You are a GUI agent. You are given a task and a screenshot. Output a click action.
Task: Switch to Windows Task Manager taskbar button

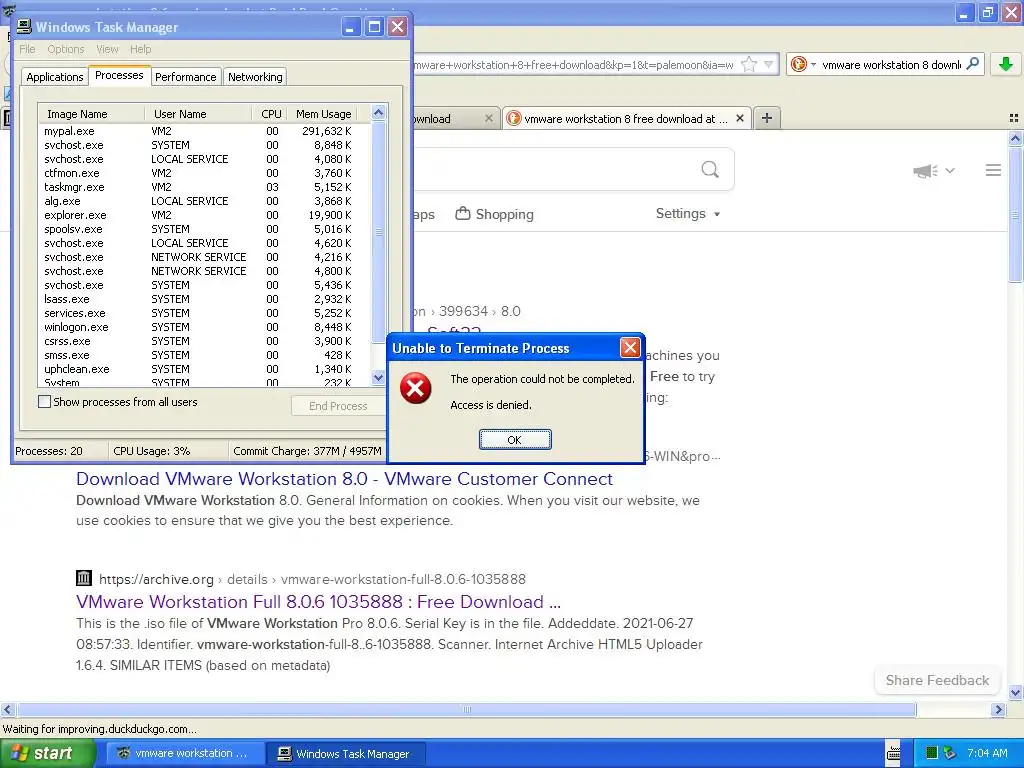tap(347, 754)
